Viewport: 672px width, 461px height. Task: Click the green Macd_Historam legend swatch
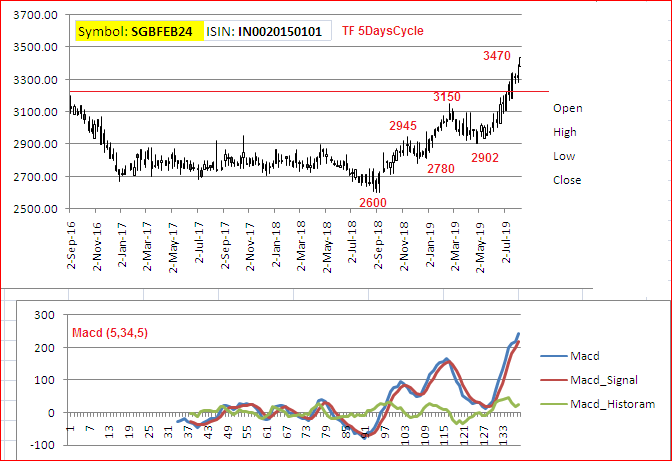554,404
